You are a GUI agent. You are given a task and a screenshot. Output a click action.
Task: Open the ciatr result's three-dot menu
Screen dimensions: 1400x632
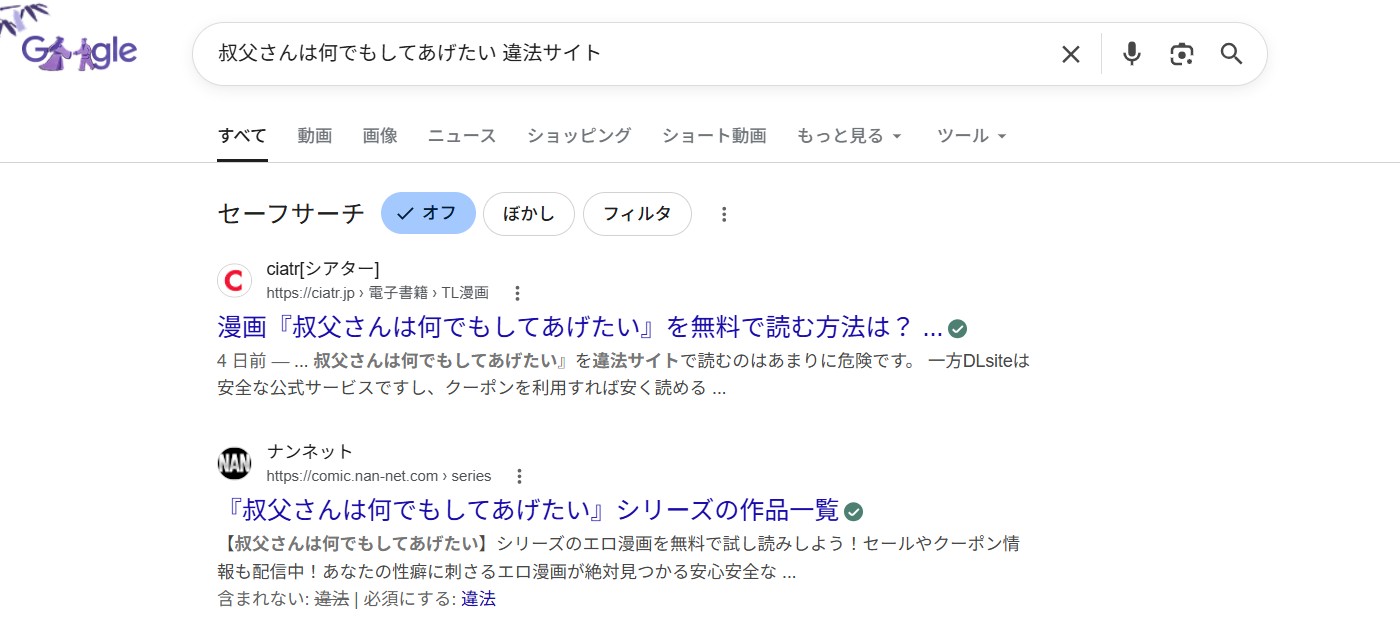tap(517, 293)
